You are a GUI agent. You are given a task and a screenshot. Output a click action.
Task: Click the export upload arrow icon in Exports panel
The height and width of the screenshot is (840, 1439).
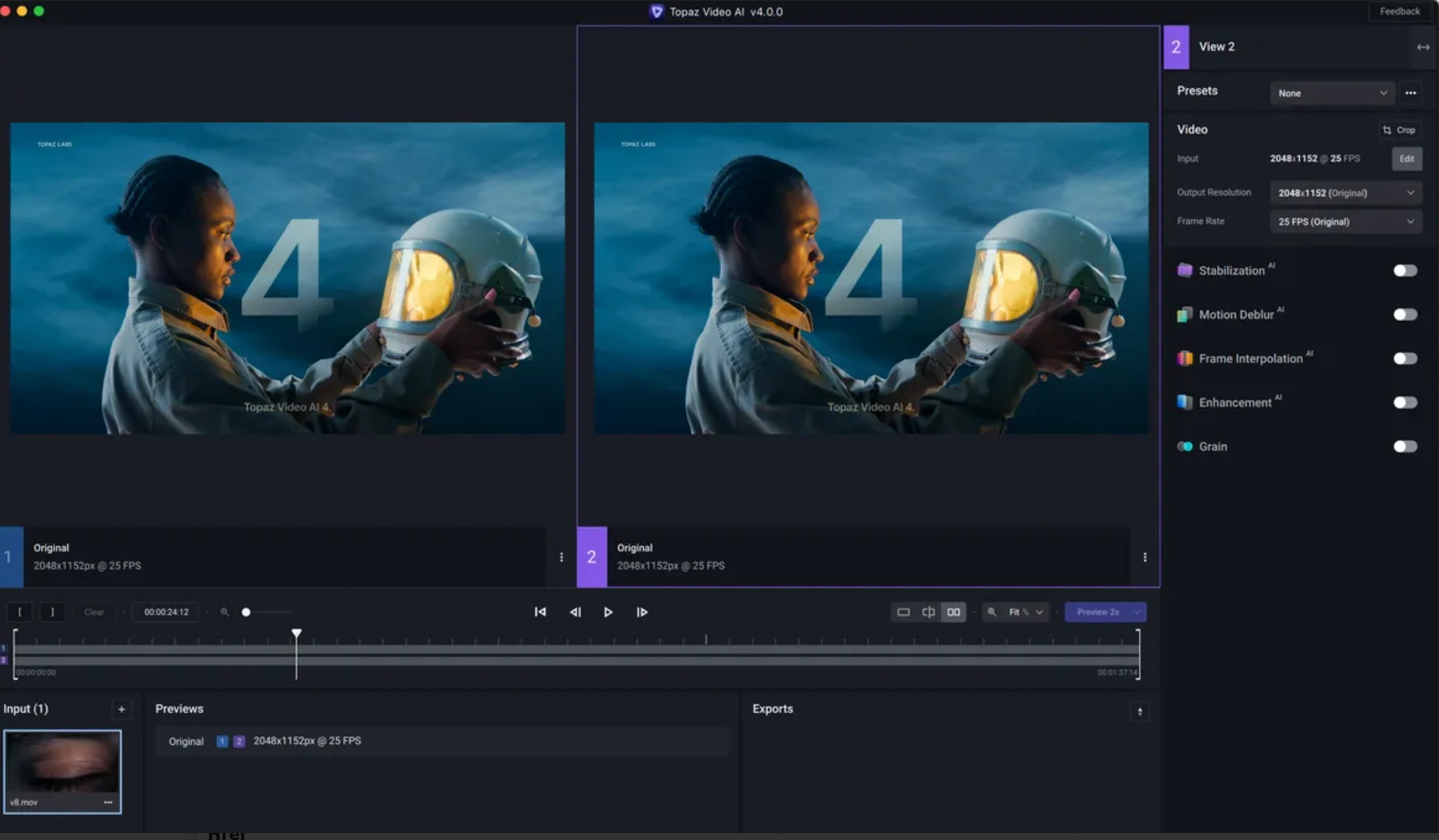(1140, 712)
